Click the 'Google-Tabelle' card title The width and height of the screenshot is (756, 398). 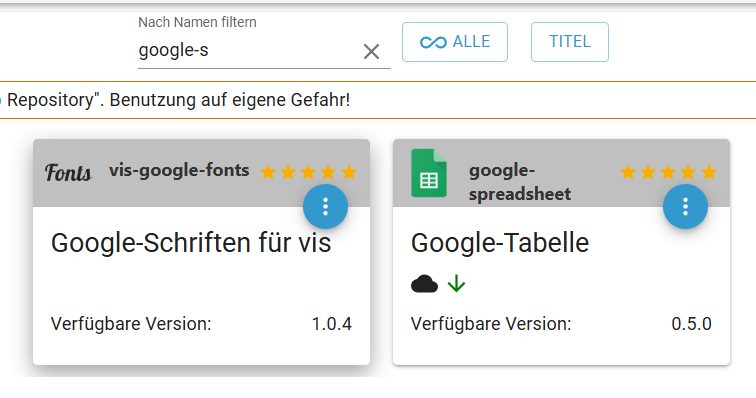coord(500,243)
